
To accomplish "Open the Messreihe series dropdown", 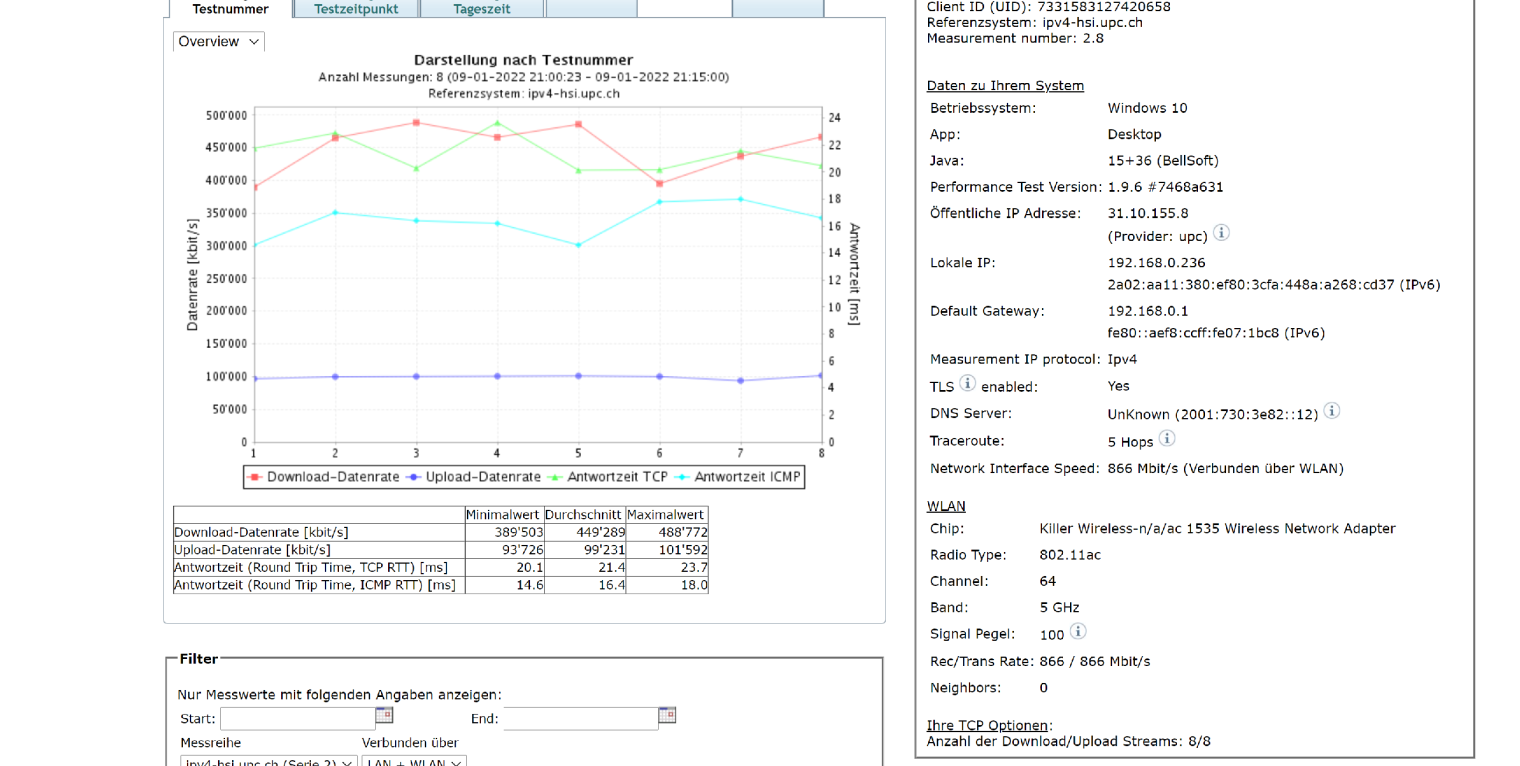I will (x=268, y=762).
